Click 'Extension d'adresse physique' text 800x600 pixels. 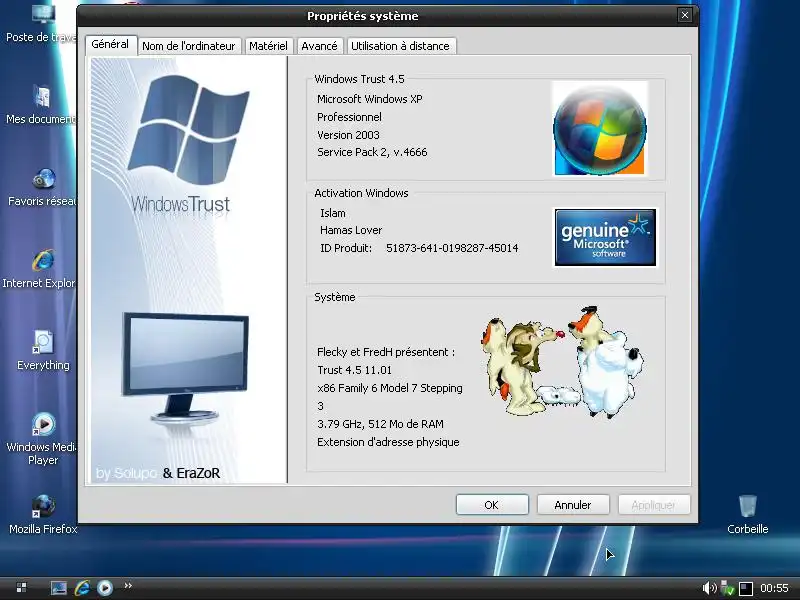(x=388, y=442)
